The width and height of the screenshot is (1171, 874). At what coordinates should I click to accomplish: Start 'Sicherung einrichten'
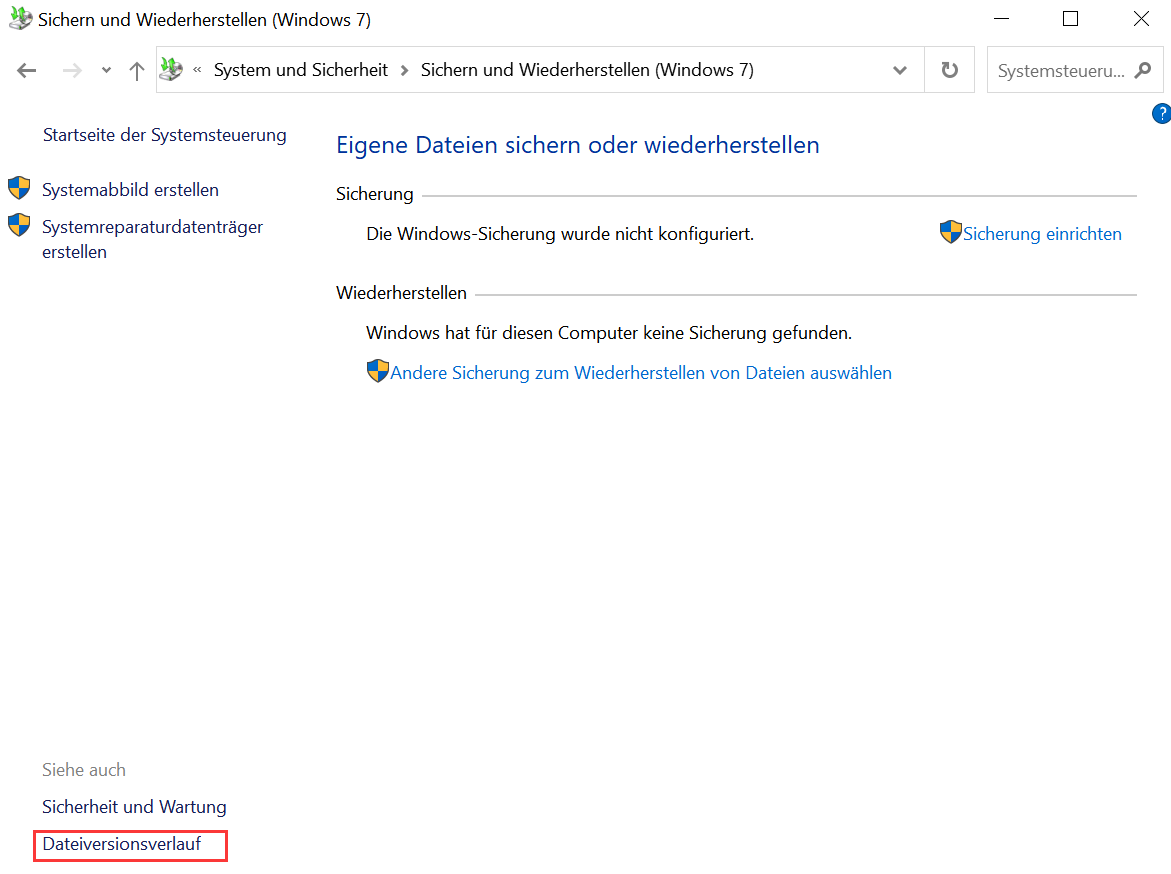click(x=1042, y=234)
